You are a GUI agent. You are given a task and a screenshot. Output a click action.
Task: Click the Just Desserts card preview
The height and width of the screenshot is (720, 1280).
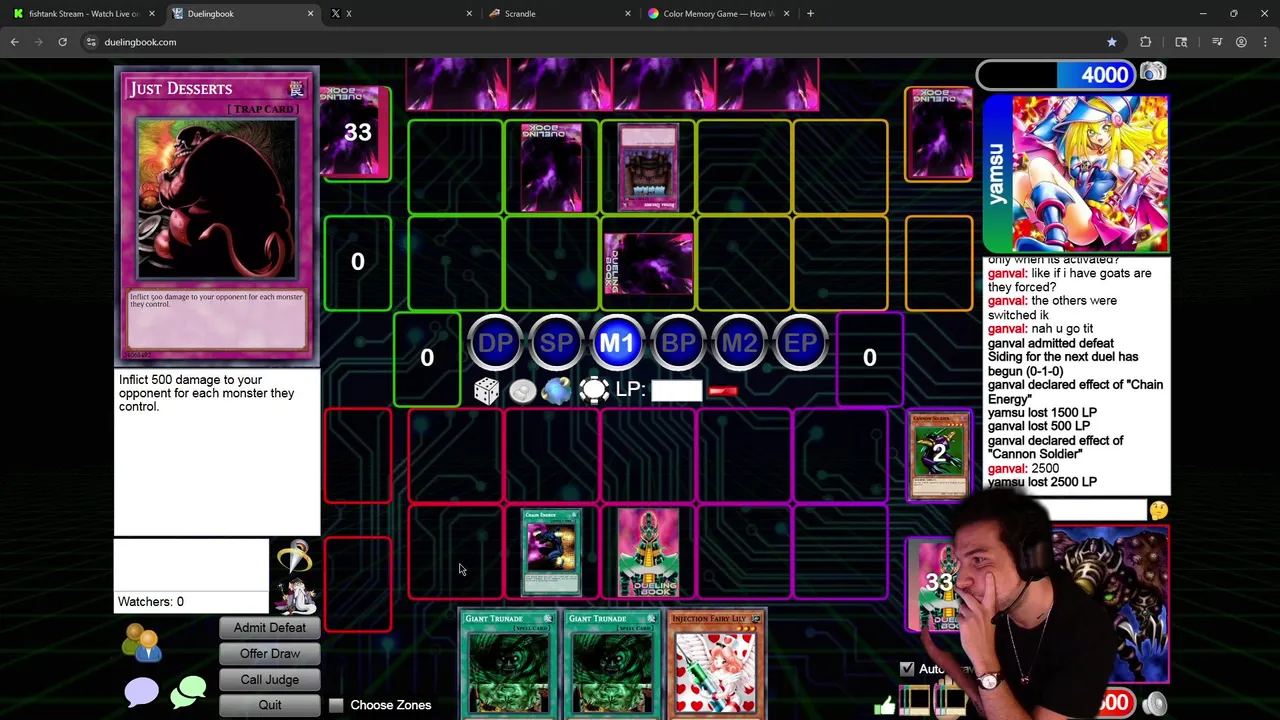217,215
